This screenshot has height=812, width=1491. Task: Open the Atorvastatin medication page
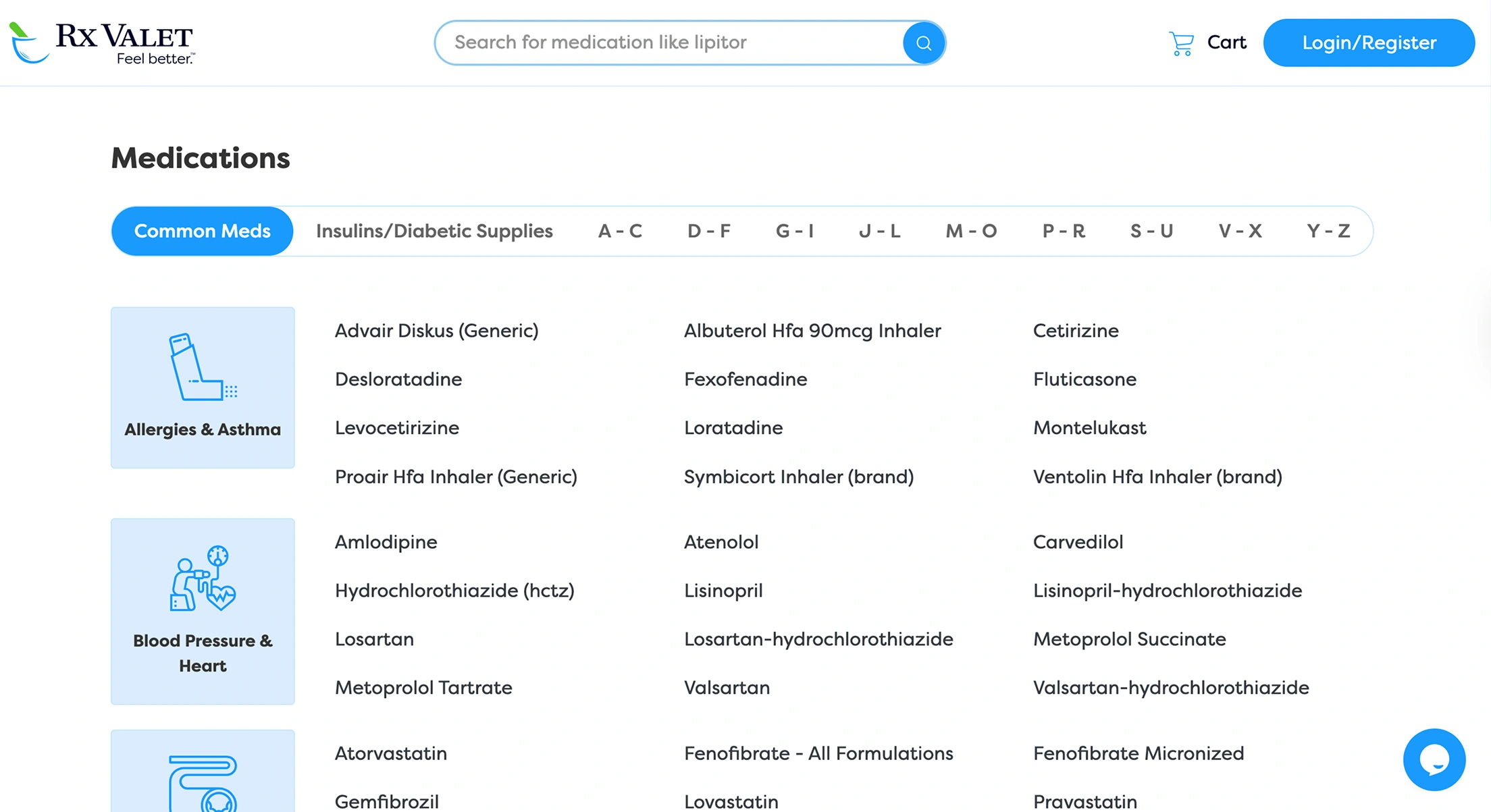coord(391,753)
